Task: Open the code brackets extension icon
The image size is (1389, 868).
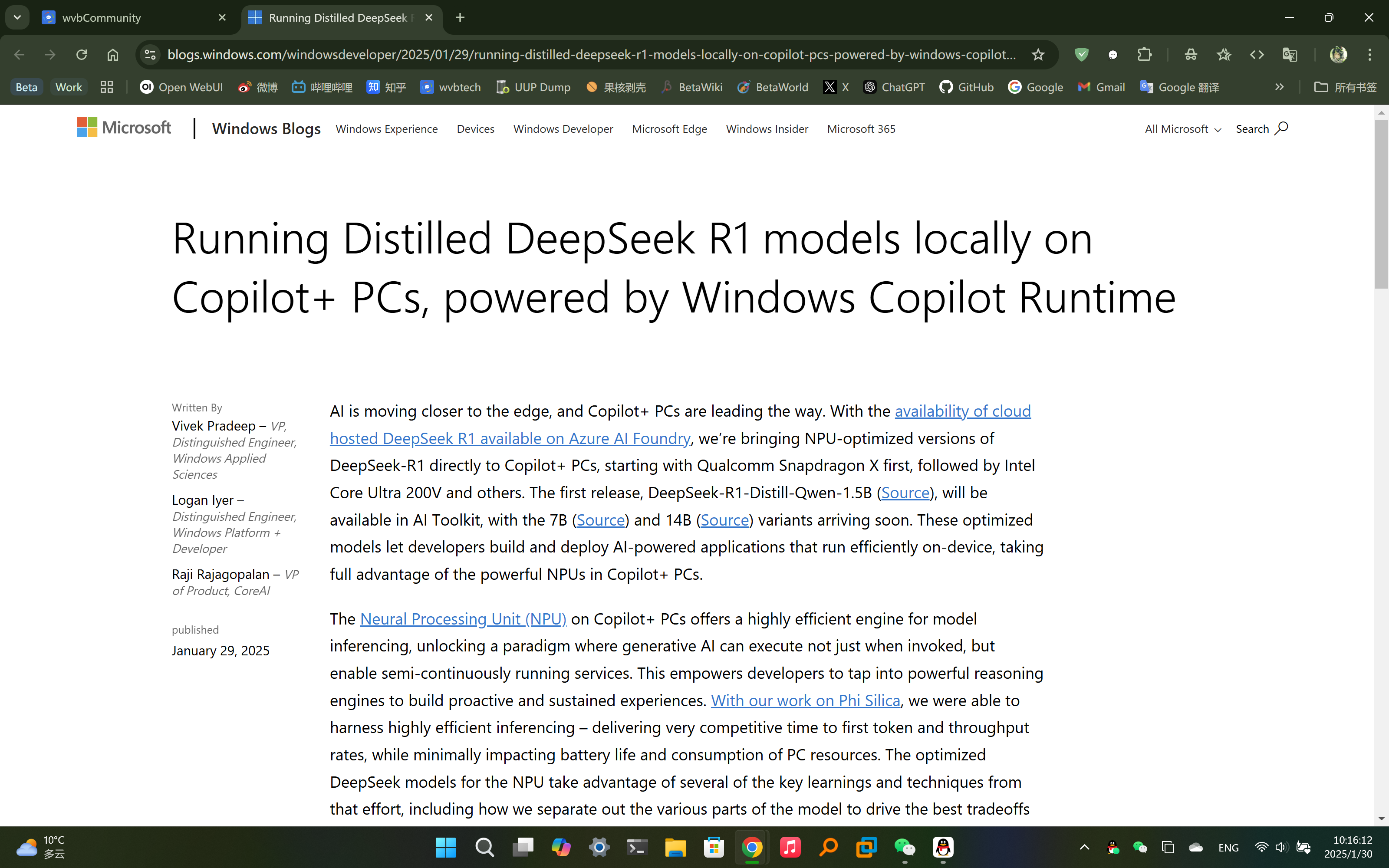Action: coord(1257,55)
